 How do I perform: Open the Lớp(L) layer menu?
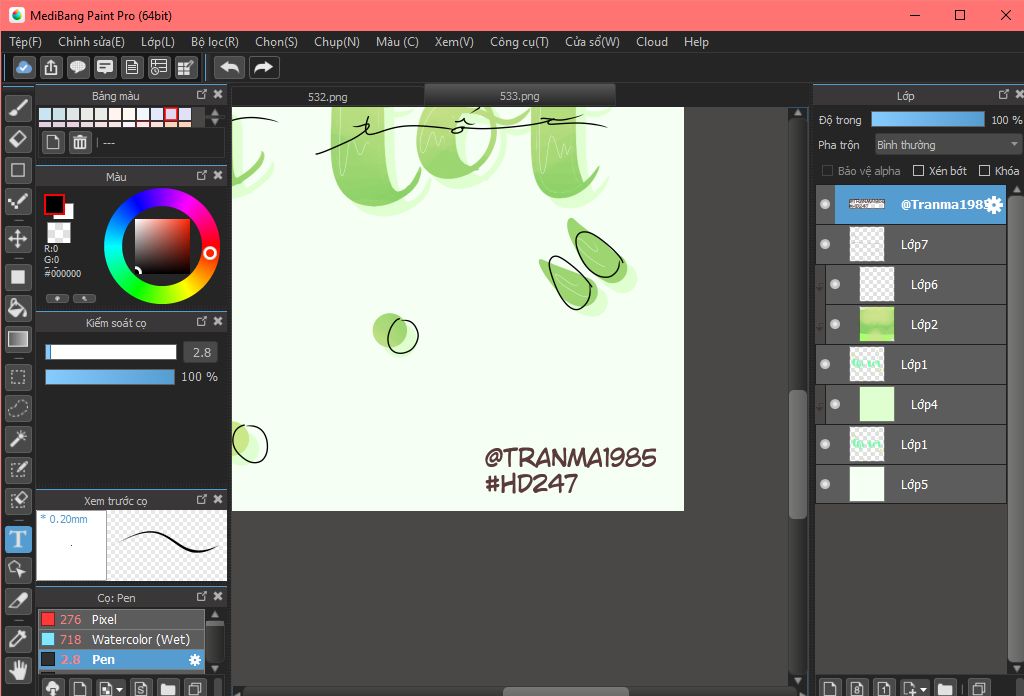(158, 42)
